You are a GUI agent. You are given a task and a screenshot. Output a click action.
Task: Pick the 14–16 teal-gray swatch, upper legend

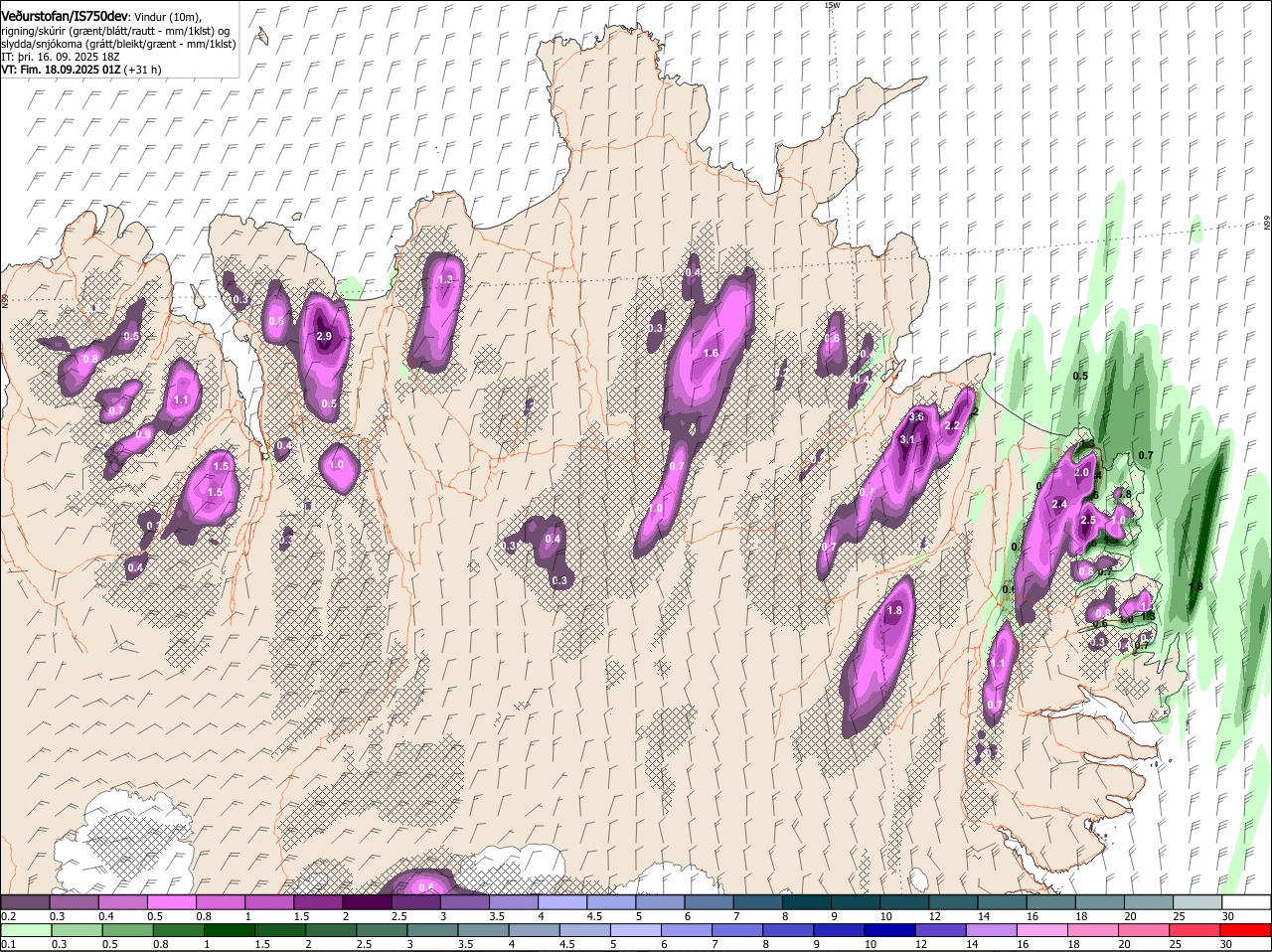pos(1003,901)
